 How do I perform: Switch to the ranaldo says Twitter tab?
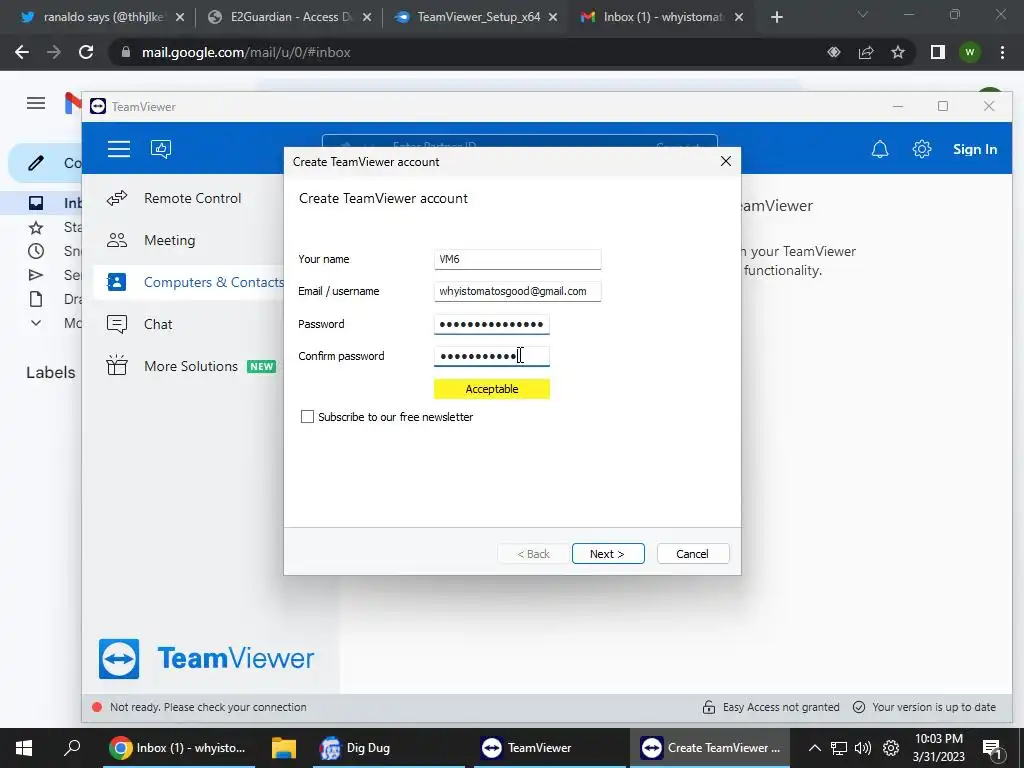pyautogui.click(x=101, y=17)
